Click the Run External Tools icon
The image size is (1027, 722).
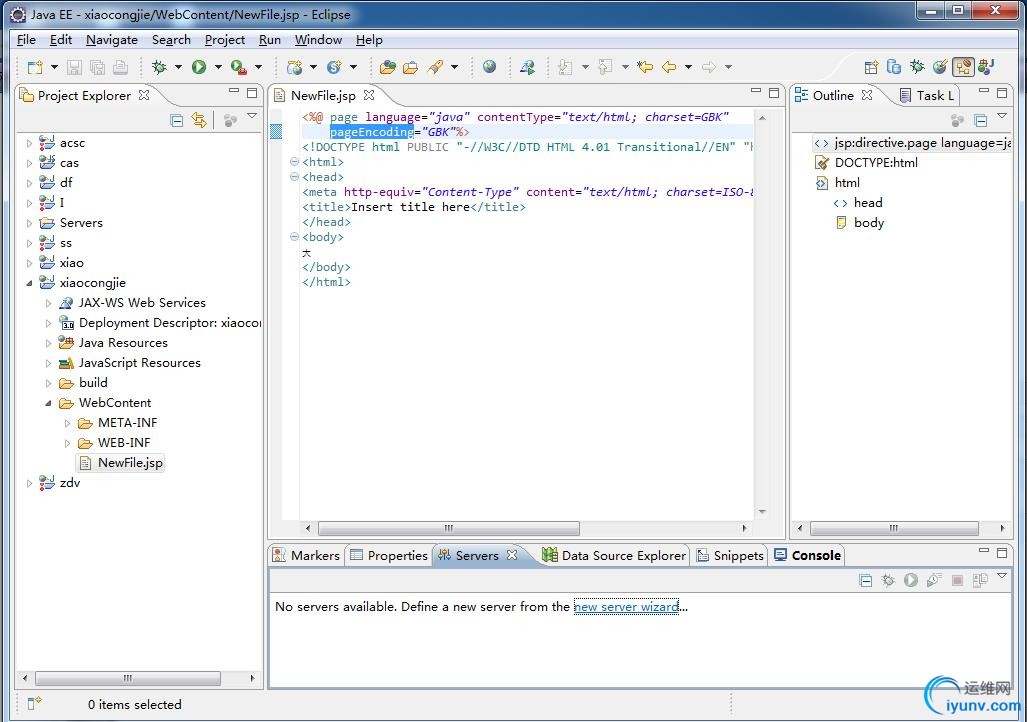click(x=238, y=67)
